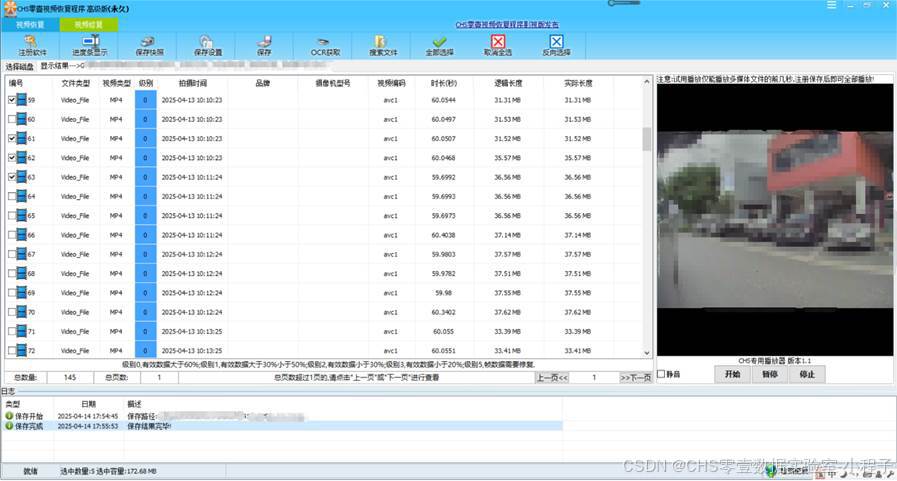Uncheck the checkbox for file 63

tap(12, 177)
